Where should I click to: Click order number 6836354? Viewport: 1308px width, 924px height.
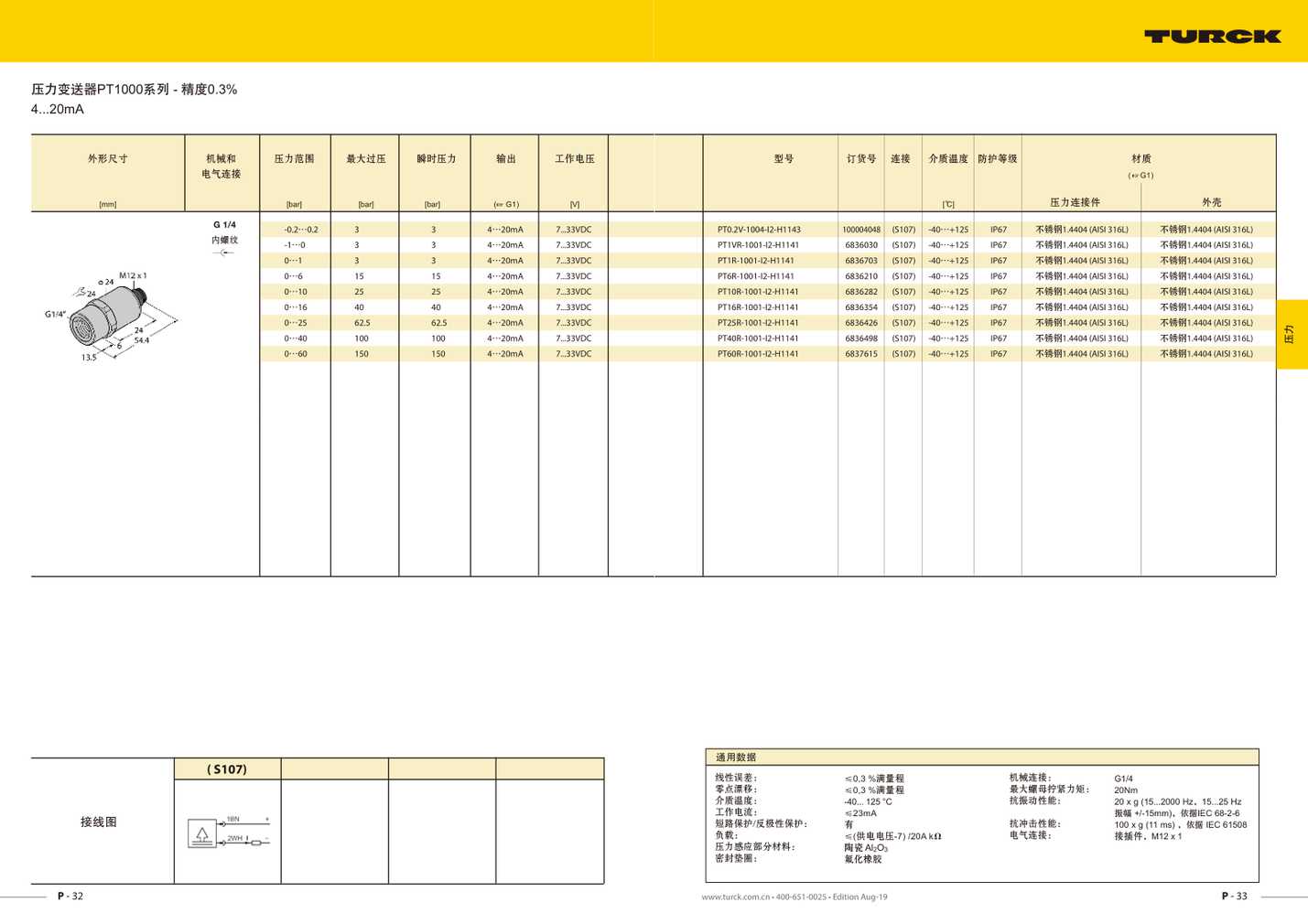(861, 307)
